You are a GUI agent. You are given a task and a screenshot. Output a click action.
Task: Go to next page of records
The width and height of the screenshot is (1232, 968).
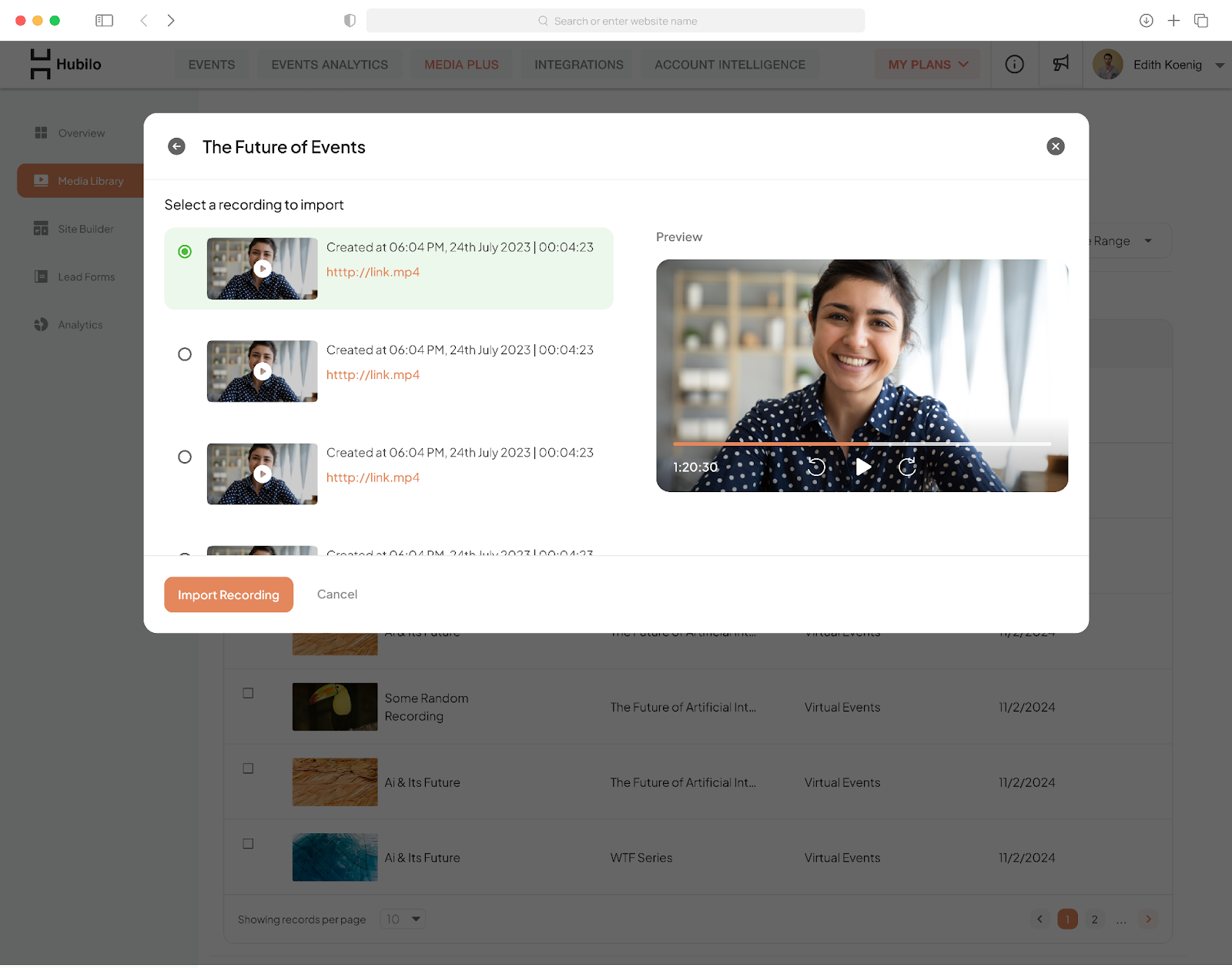pyautogui.click(x=1148, y=919)
